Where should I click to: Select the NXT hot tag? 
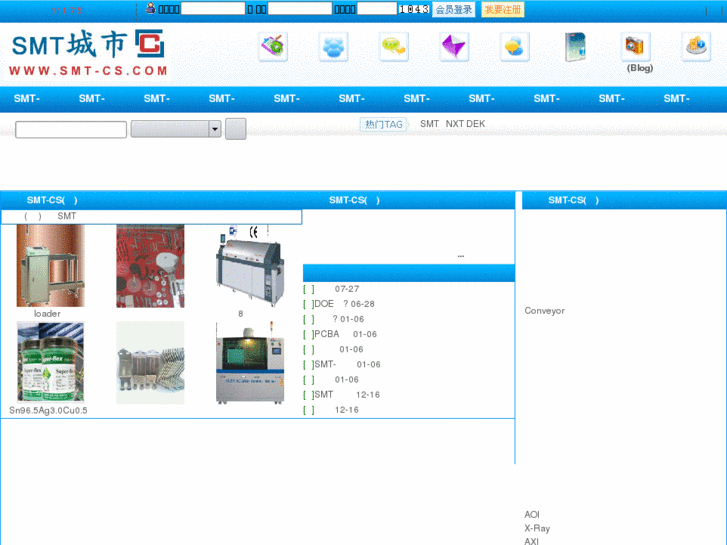[455, 124]
